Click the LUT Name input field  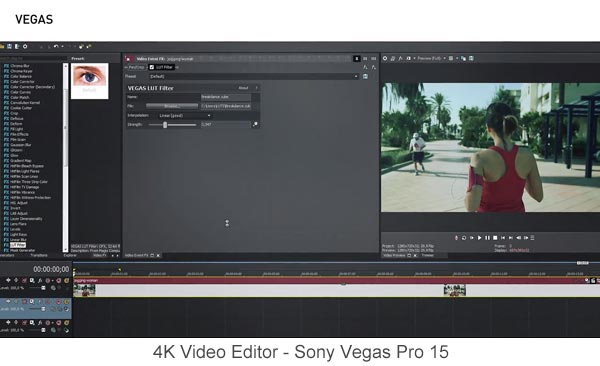coord(226,97)
